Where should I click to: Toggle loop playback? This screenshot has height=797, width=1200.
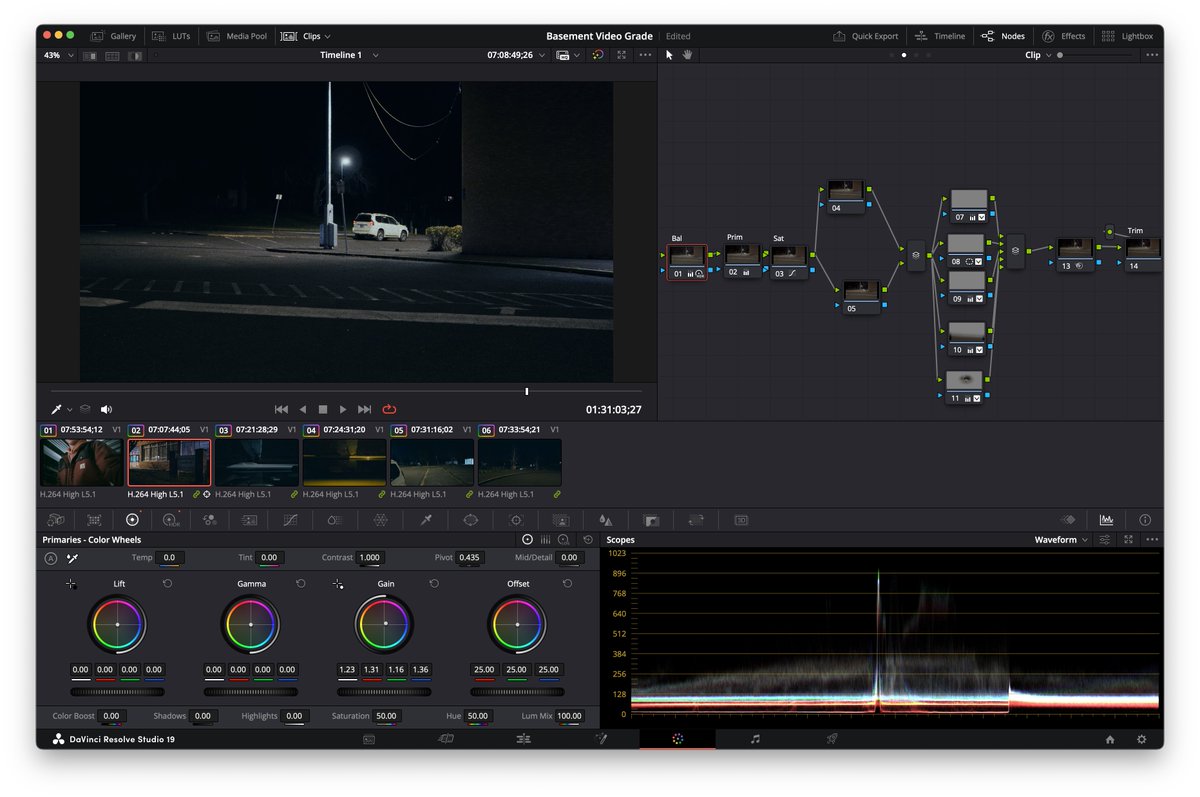click(x=389, y=409)
